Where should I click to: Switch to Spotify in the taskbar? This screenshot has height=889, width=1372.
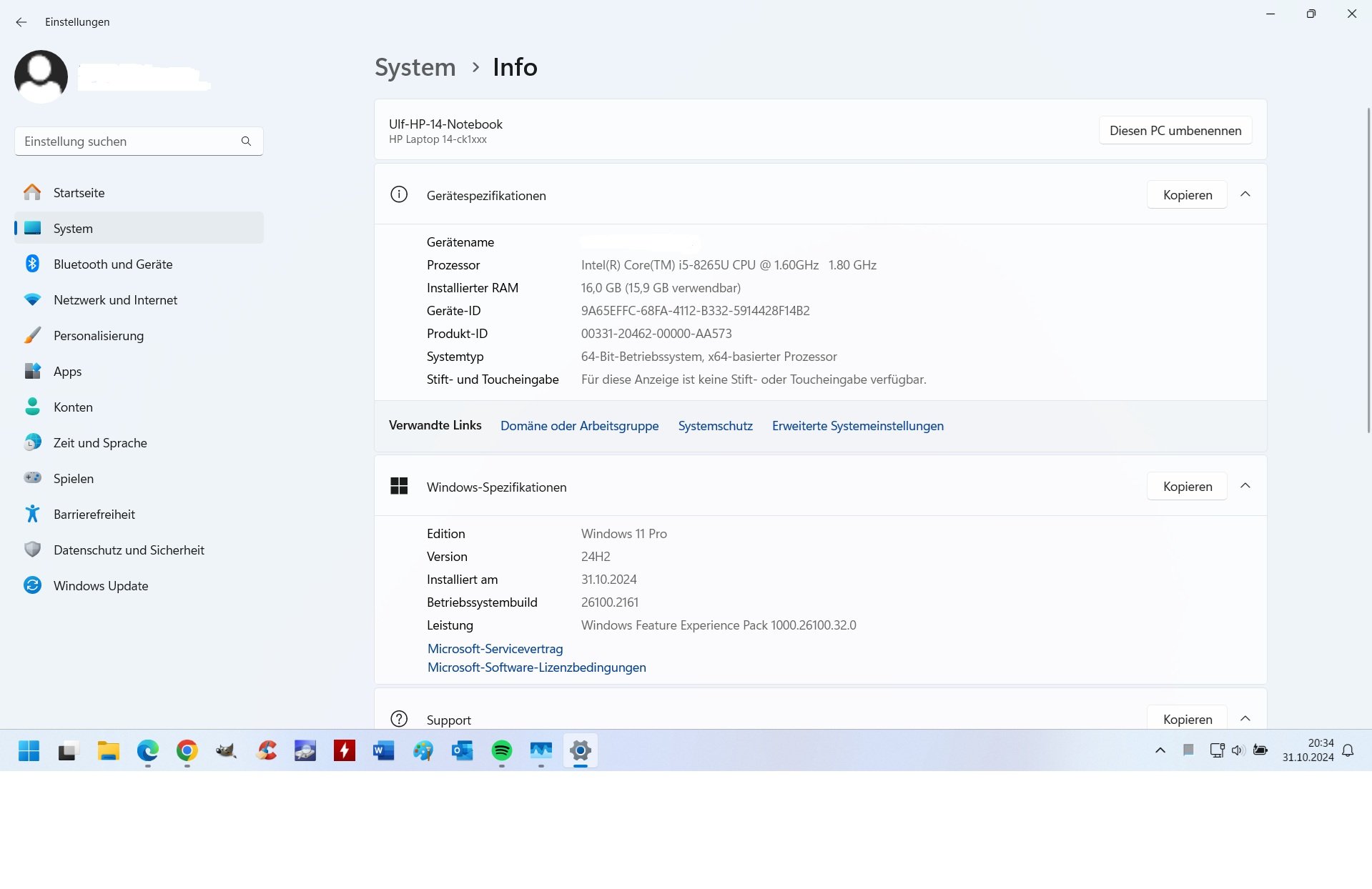(502, 750)
